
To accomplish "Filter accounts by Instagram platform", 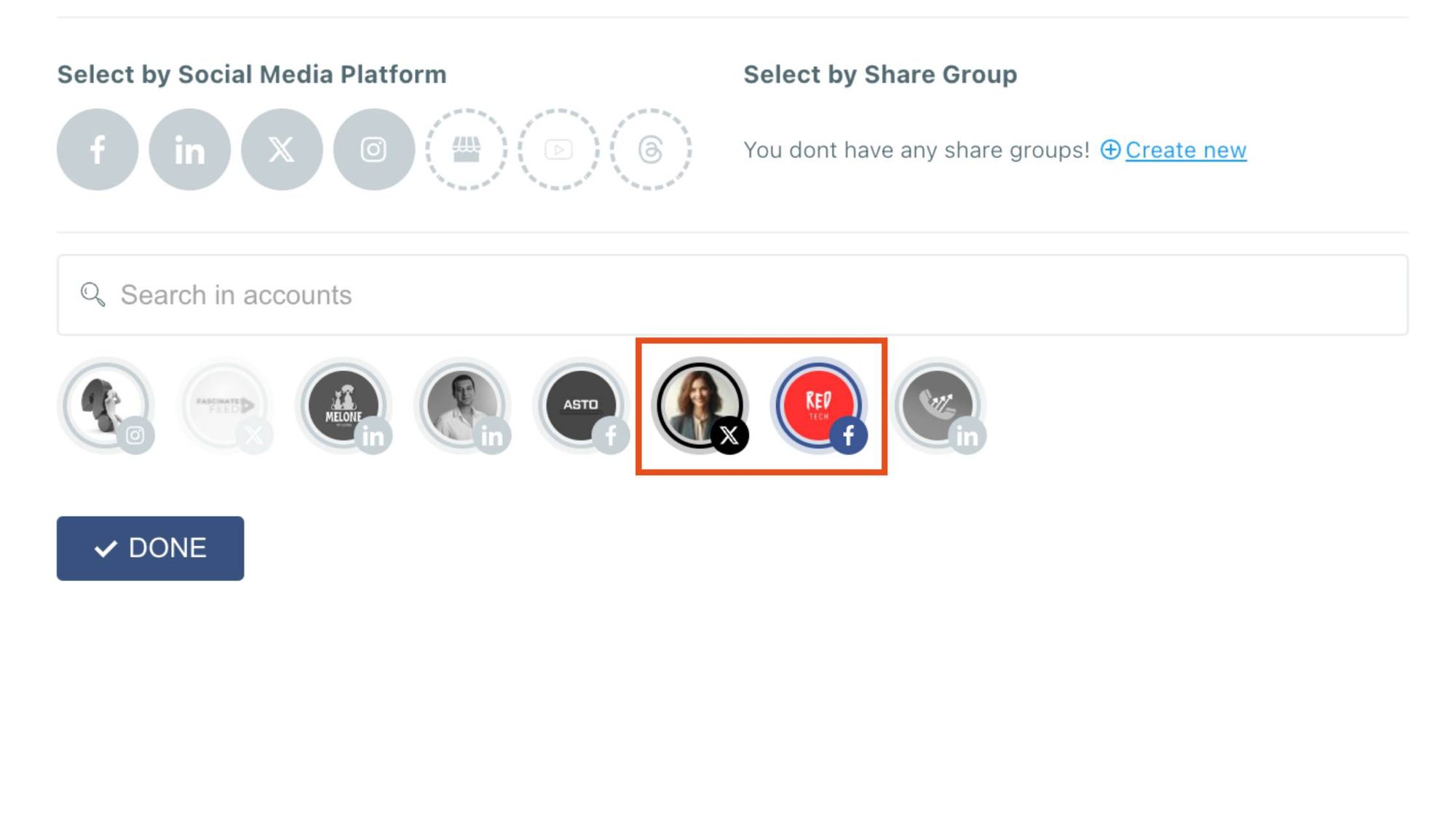I will coord(373,149).
